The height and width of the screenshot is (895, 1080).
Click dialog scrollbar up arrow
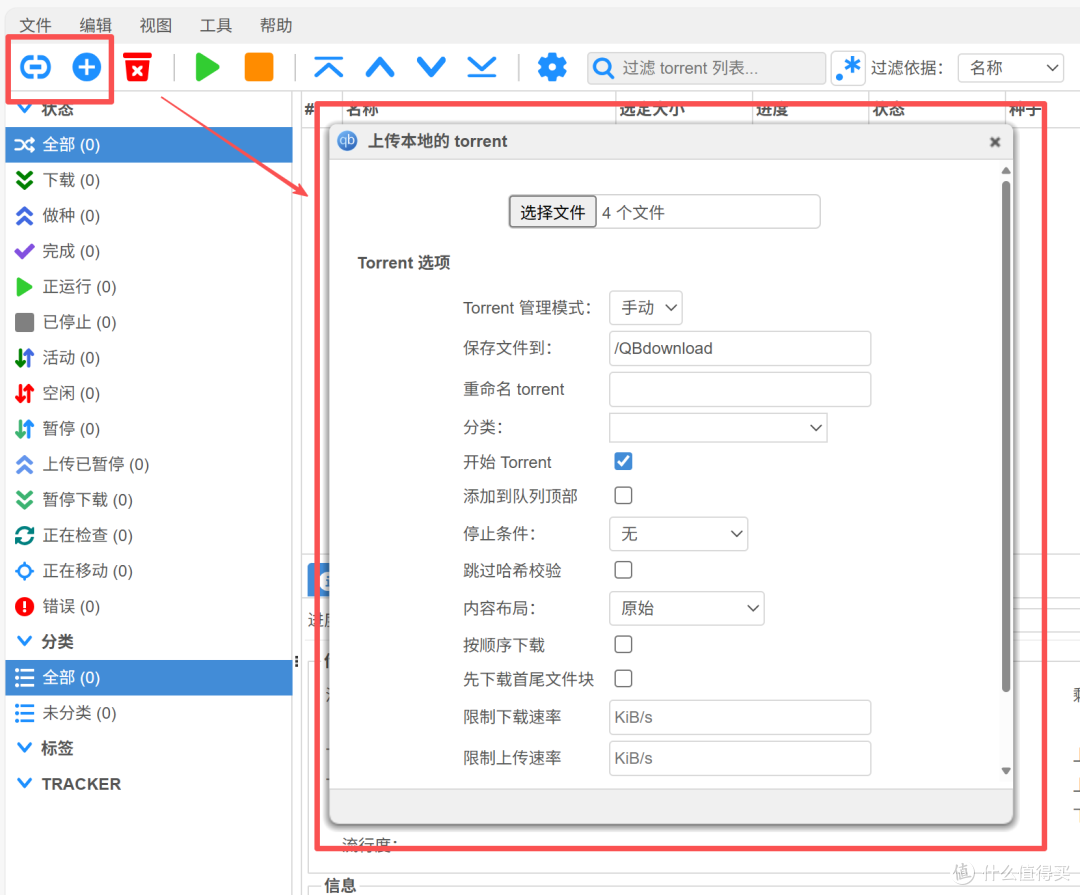tap(1006, 170)
